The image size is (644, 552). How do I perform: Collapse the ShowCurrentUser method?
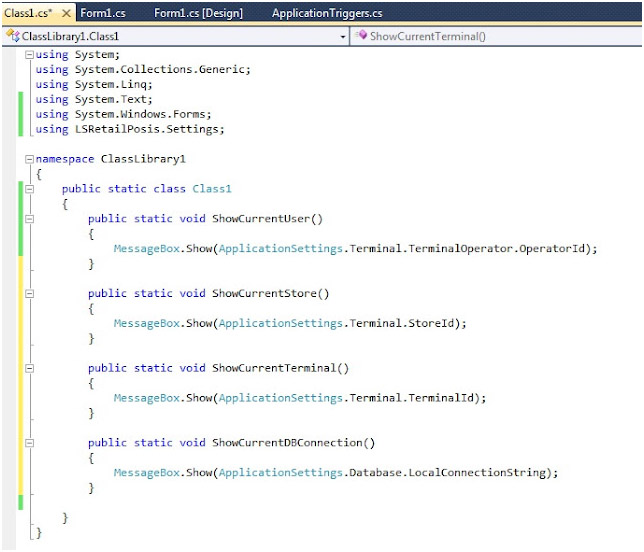[x=28, y=219]
